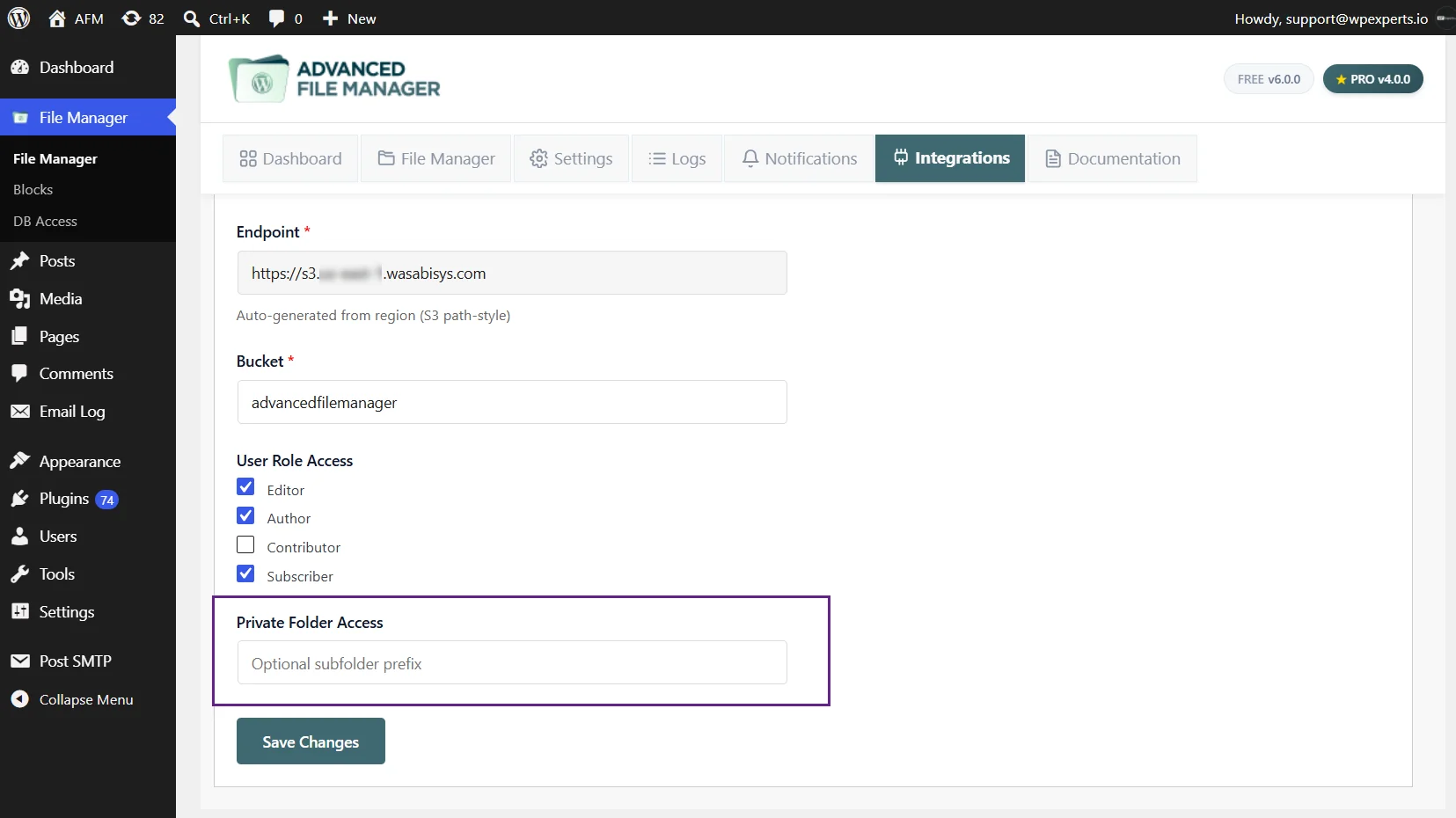Open the Users menu
Screen dimensions: 1456x818
click(88, 536)
